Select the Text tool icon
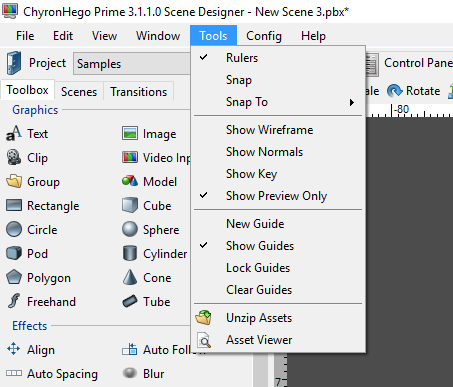Image resolution: width=453 pixels, height=387 pixels. (14, 134)
